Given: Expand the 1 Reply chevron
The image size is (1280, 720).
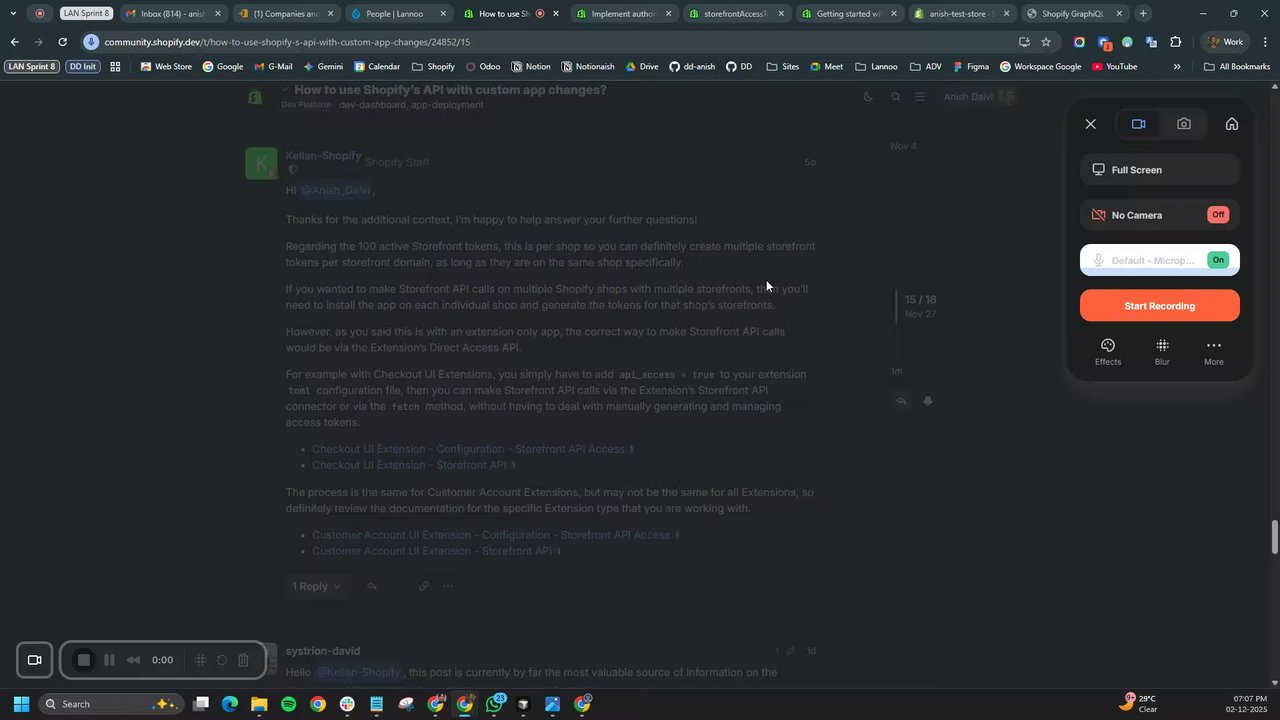Looking at the screenshot, I should 337,587.
